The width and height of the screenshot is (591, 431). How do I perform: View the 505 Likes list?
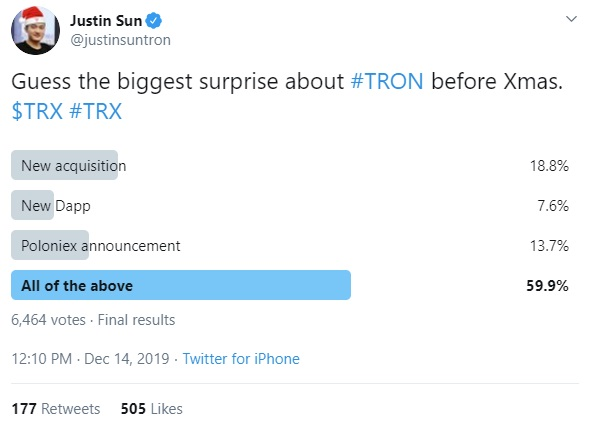point(152,409)
